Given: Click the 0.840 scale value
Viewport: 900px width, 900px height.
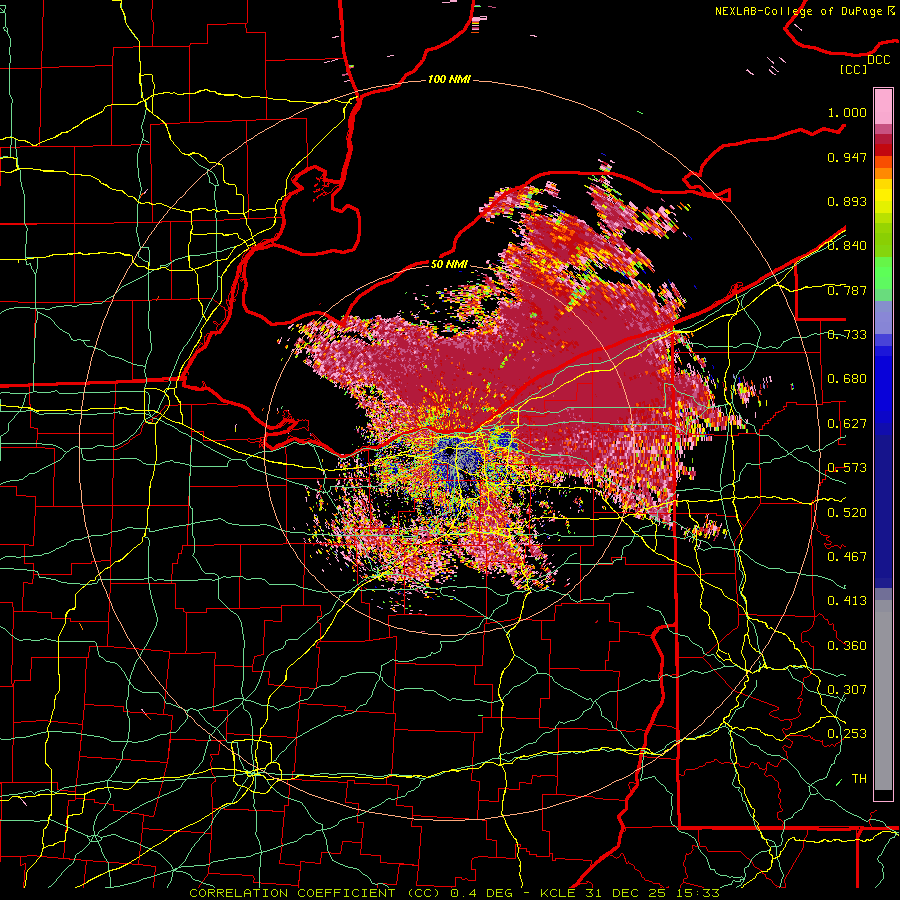Looking at the screenshot, I should pos(847,246).
